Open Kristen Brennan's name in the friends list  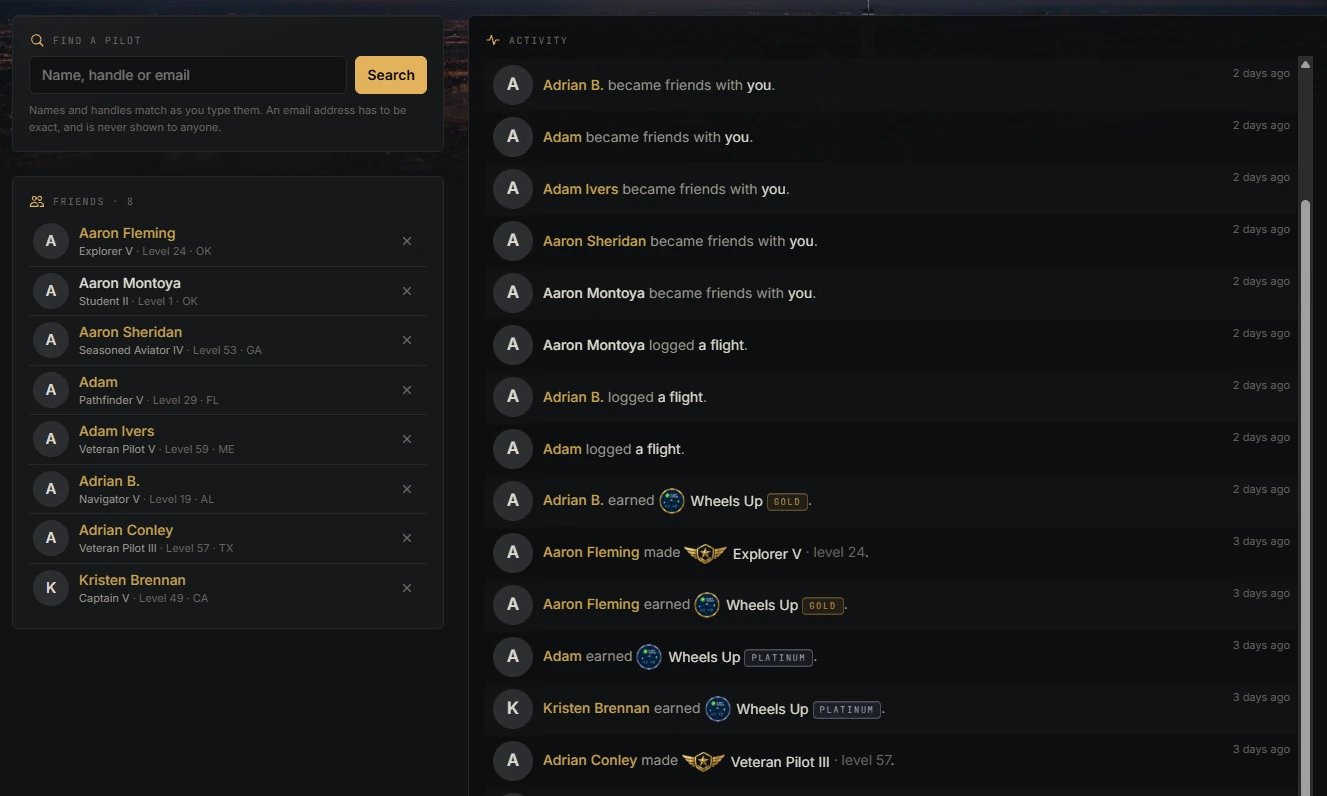pos(132,580)
